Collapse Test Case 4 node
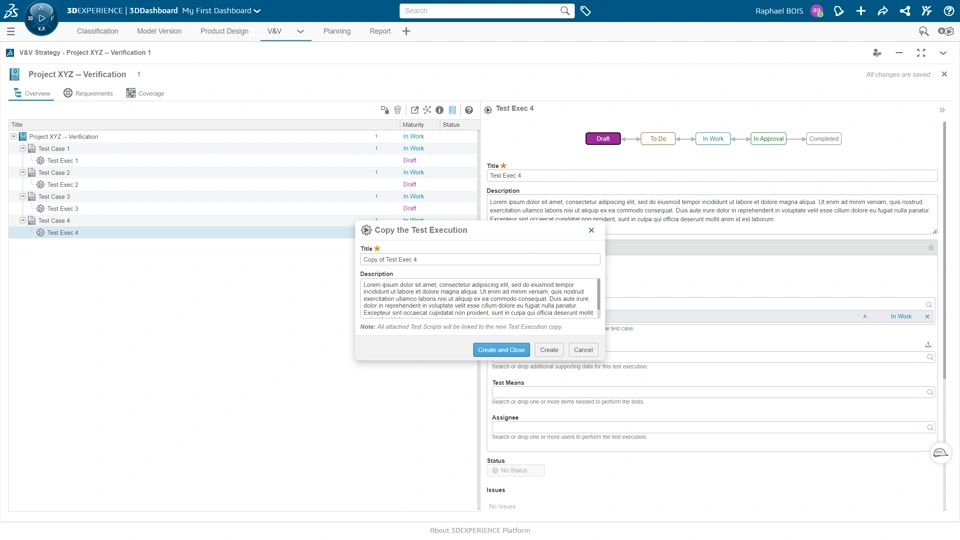Screen dimensions: 960x540 pyautogui.click(x=23, y=220)
